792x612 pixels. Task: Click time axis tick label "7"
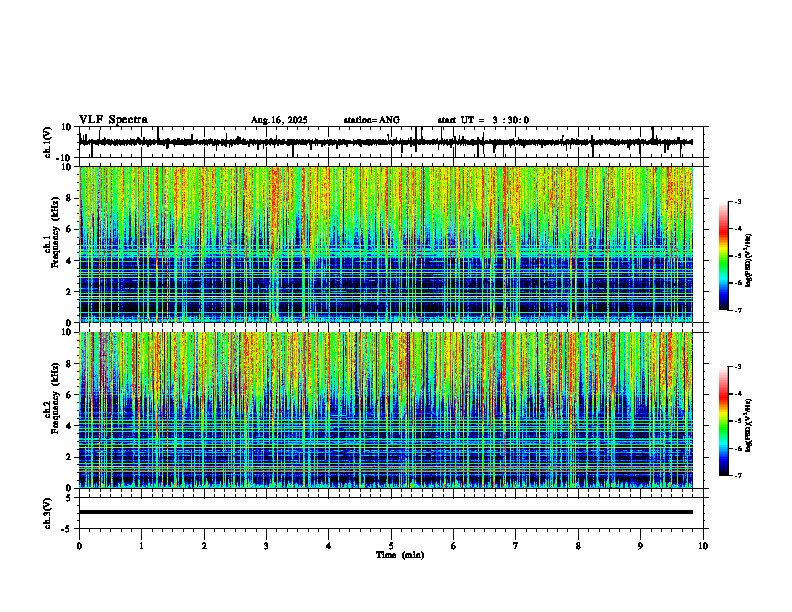516,546
